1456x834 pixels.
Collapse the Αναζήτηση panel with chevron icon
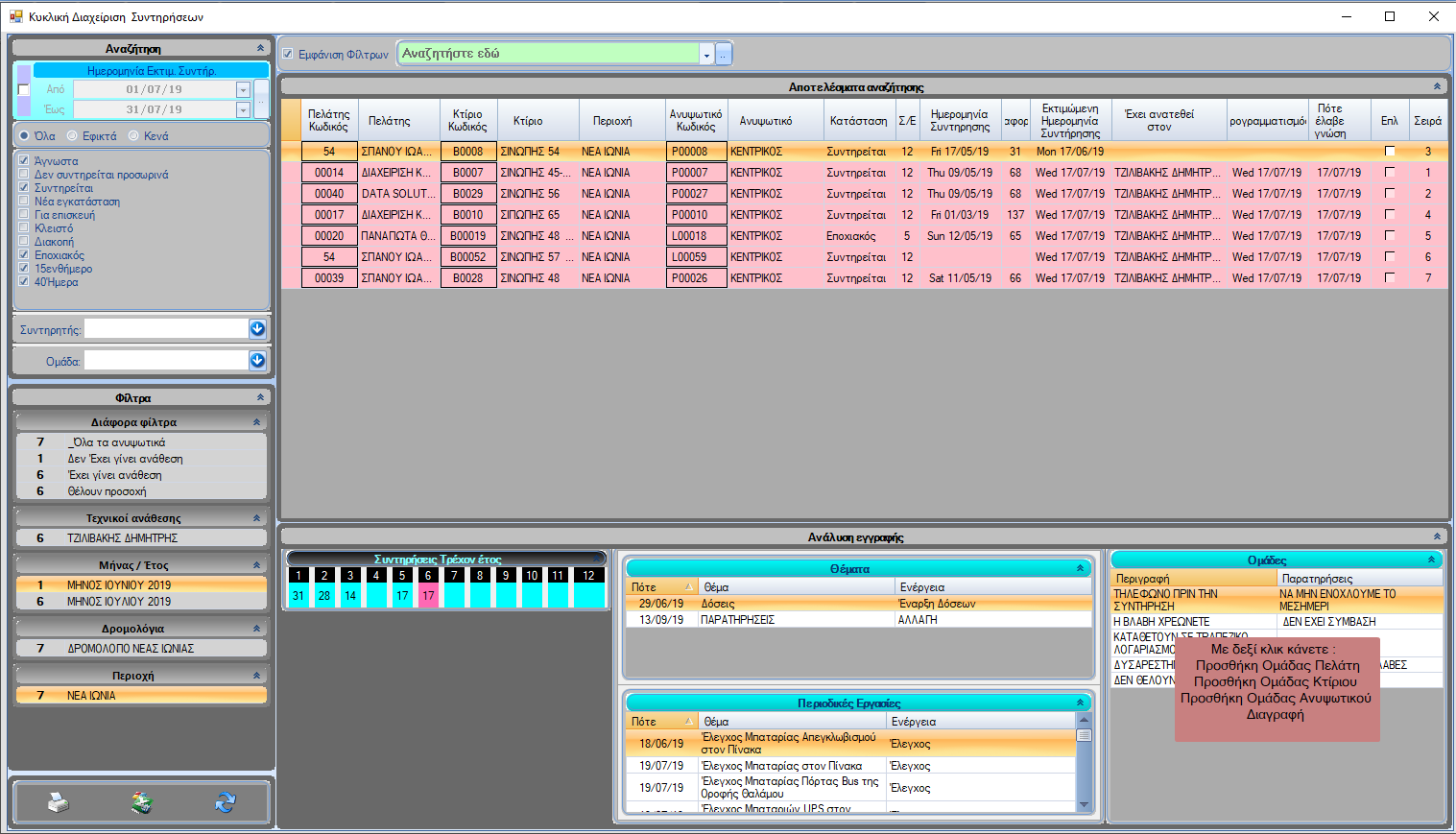[x=260, y=48]
